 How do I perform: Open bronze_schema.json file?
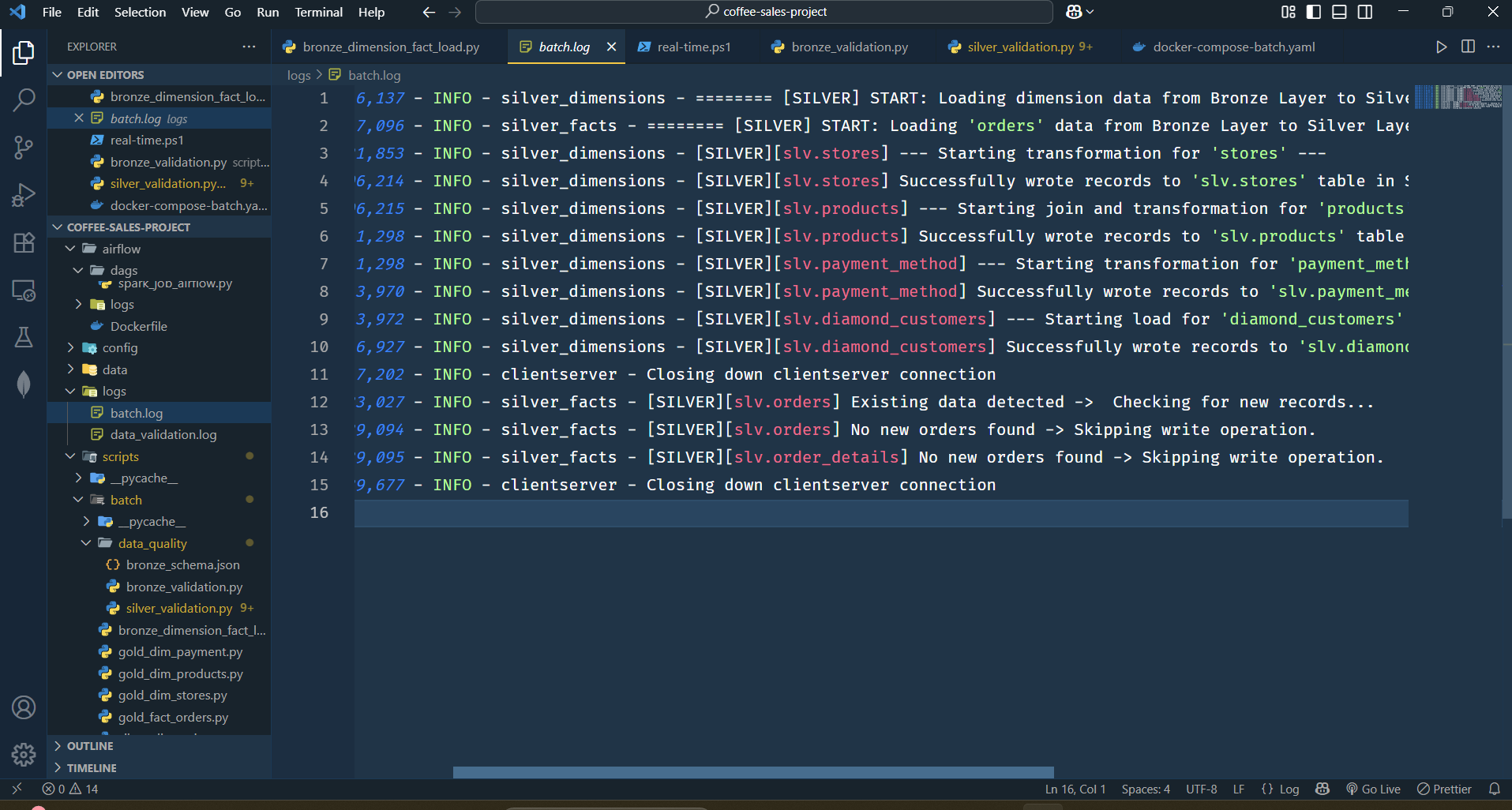pos(182,564)
